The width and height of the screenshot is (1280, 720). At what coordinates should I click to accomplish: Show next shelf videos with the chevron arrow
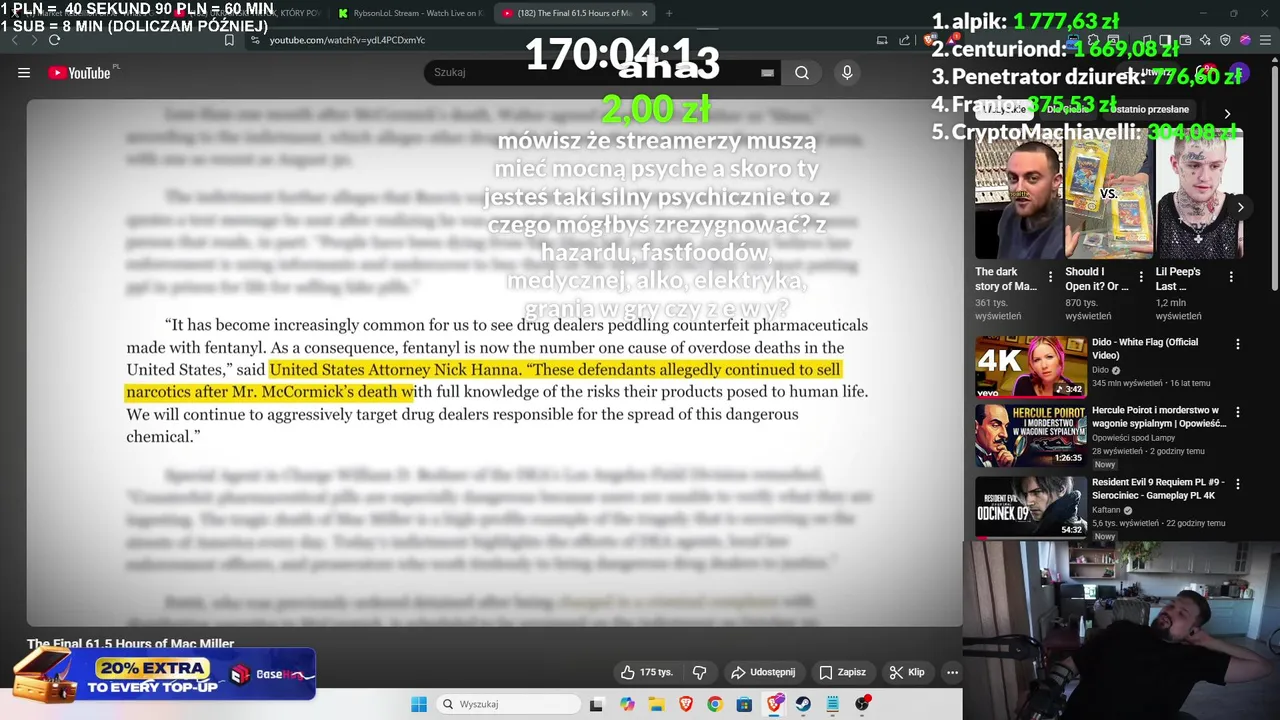[1241, 208]
